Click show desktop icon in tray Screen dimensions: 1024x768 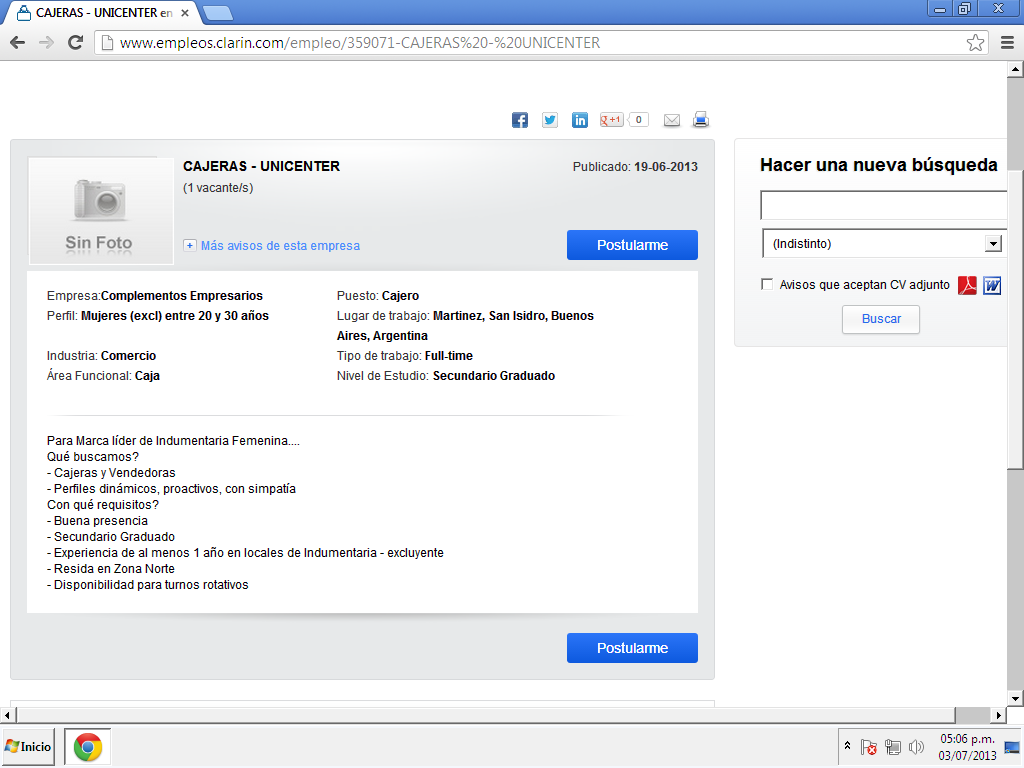(x=1012, y=747)
